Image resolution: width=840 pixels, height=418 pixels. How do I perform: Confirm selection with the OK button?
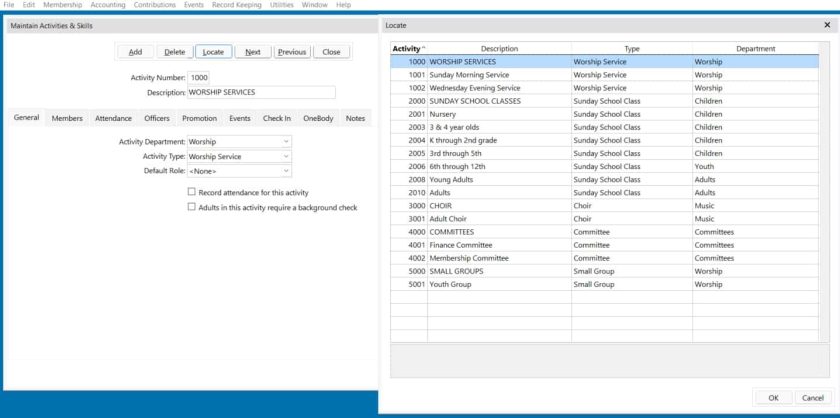click(x=773, y=398)
